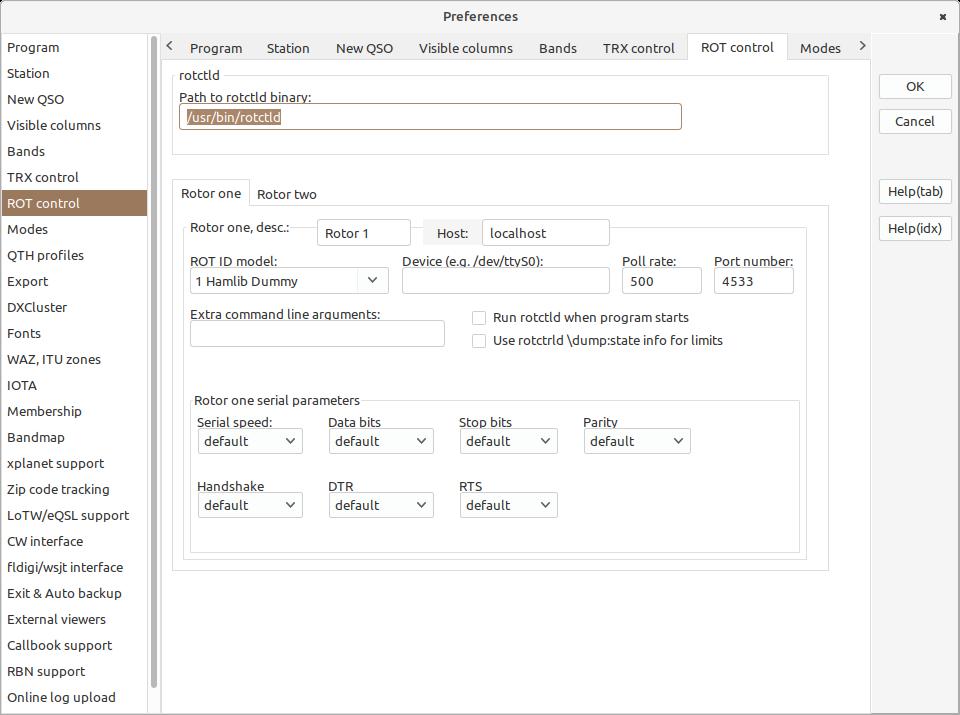Select WAZ, ITU zones in the sidebar
The width and height of the screenshot is (960, 715).
click(74, 359)
